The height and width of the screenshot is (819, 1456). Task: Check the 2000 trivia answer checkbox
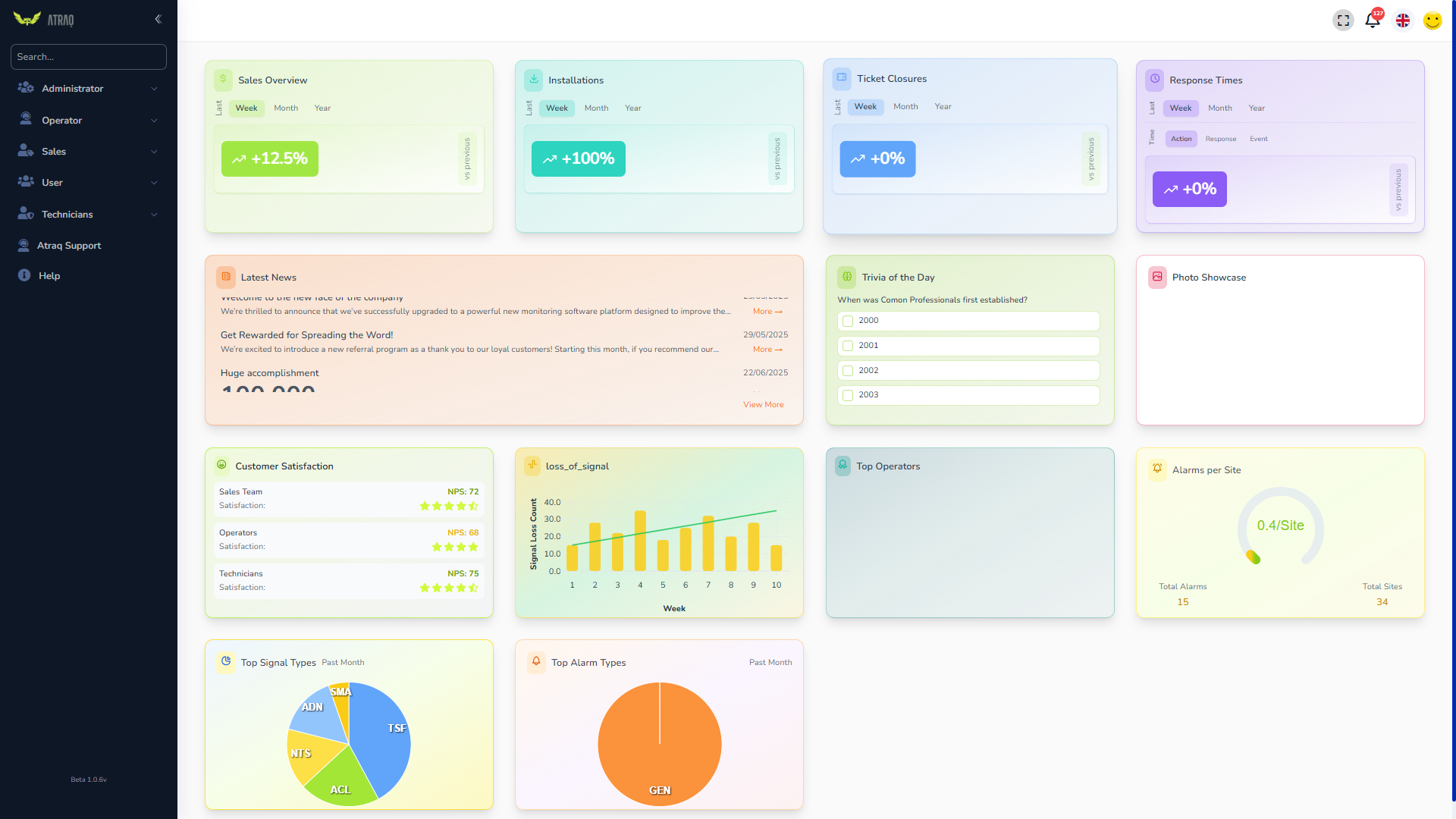click(848, 321)
